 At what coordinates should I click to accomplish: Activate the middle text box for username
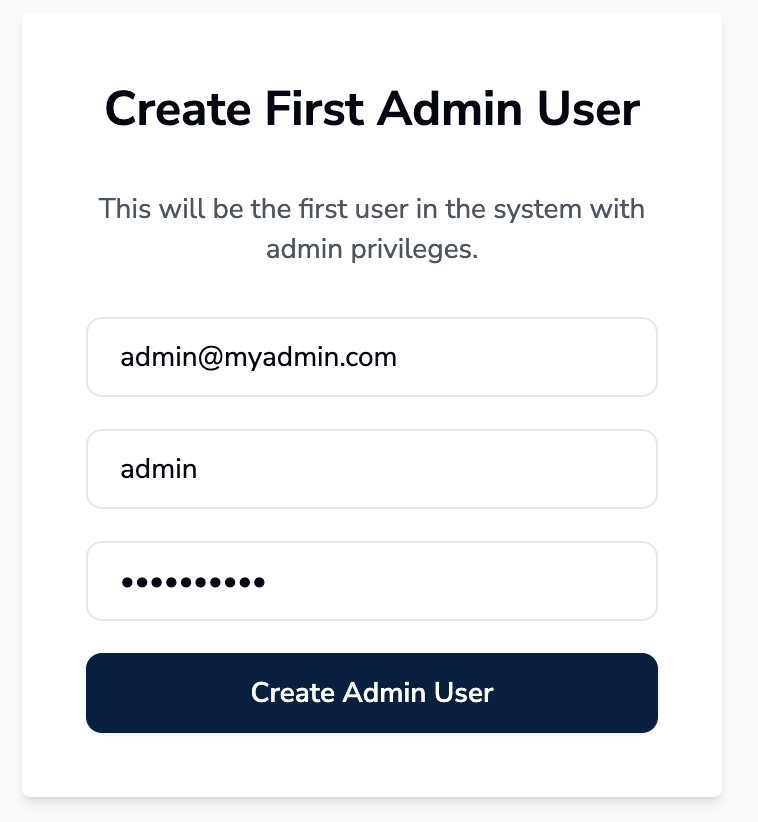371,469
